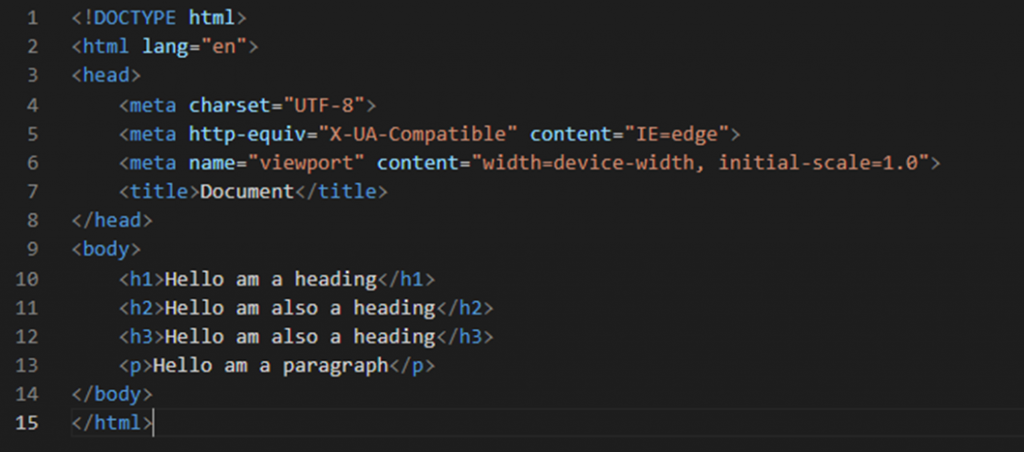This screenshot has height=452, width=1024.
Task: Click line number 8 in the gutter
Action: point(33,220)
